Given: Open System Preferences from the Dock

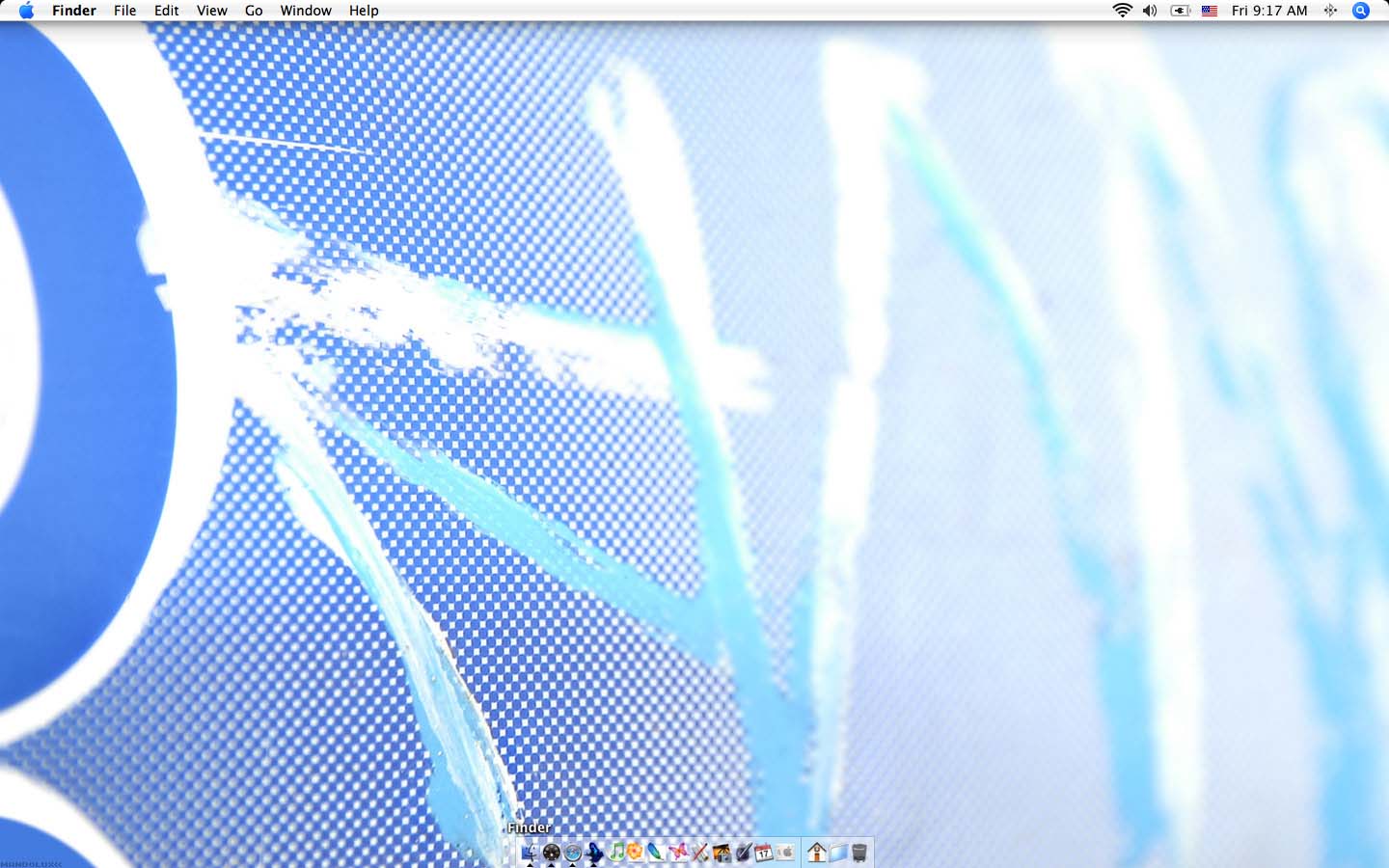Looking at the screenshot, I should 785,853.
